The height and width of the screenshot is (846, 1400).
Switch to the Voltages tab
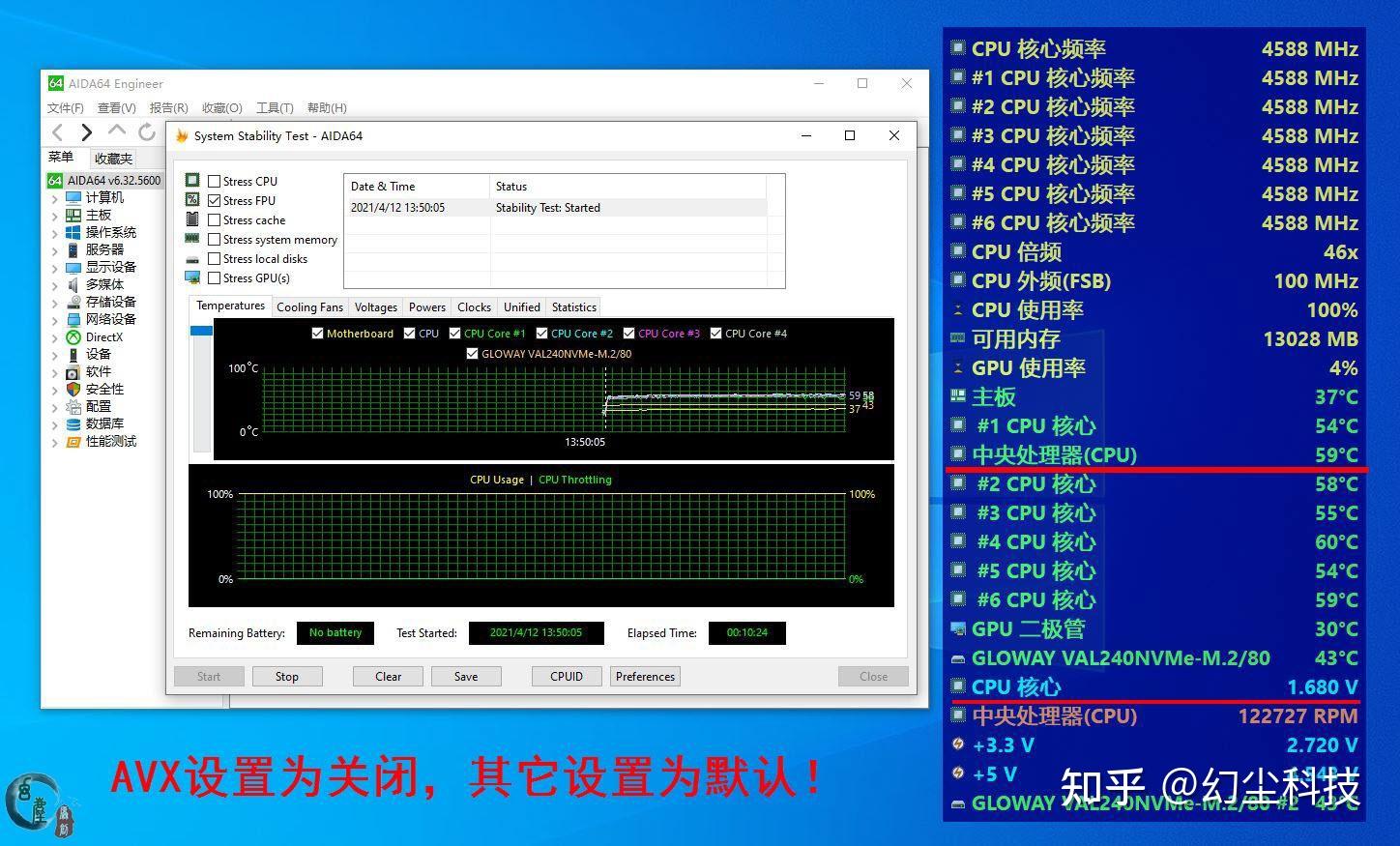click(376, 307)
